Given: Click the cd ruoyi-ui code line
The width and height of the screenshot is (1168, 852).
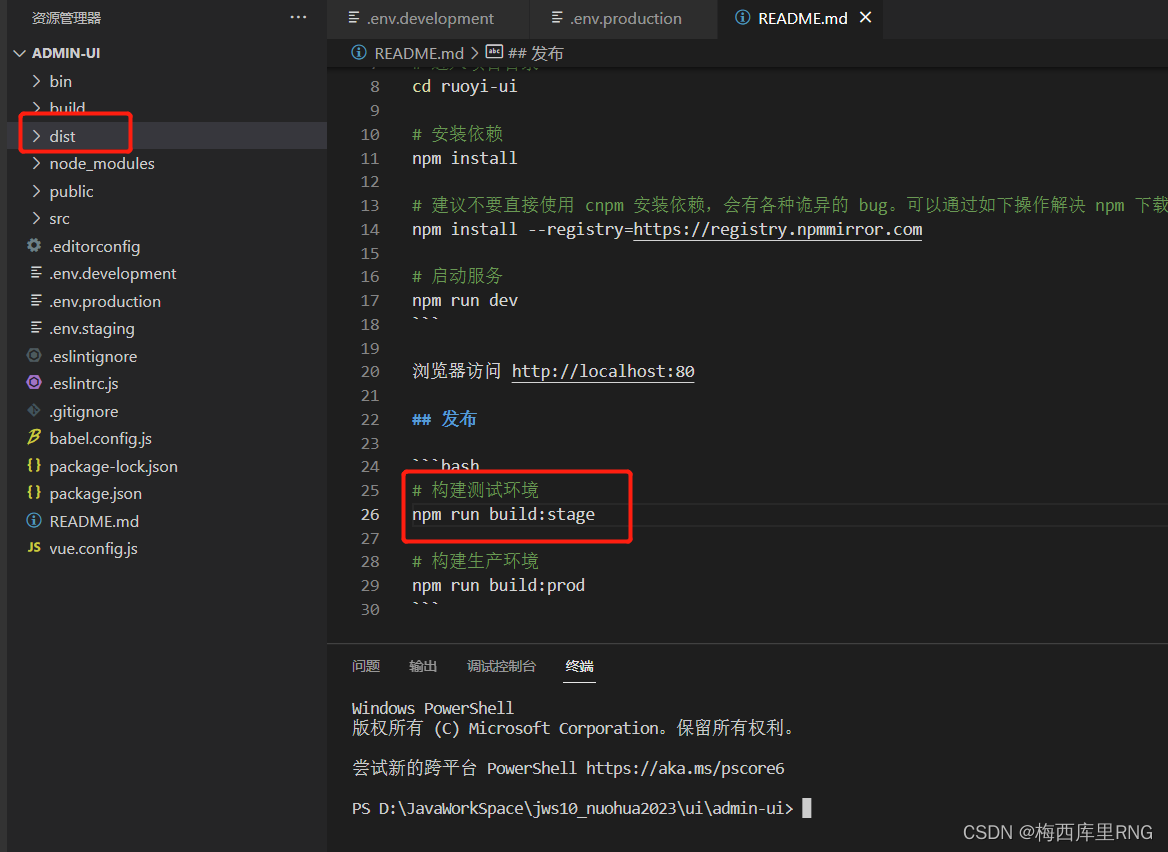Looking at the screenshot, I should click(x=465, y=87).
